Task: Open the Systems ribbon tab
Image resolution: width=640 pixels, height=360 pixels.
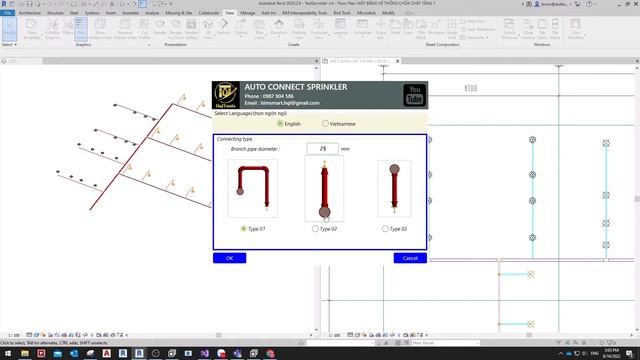Action: click(x=92, y=13)
